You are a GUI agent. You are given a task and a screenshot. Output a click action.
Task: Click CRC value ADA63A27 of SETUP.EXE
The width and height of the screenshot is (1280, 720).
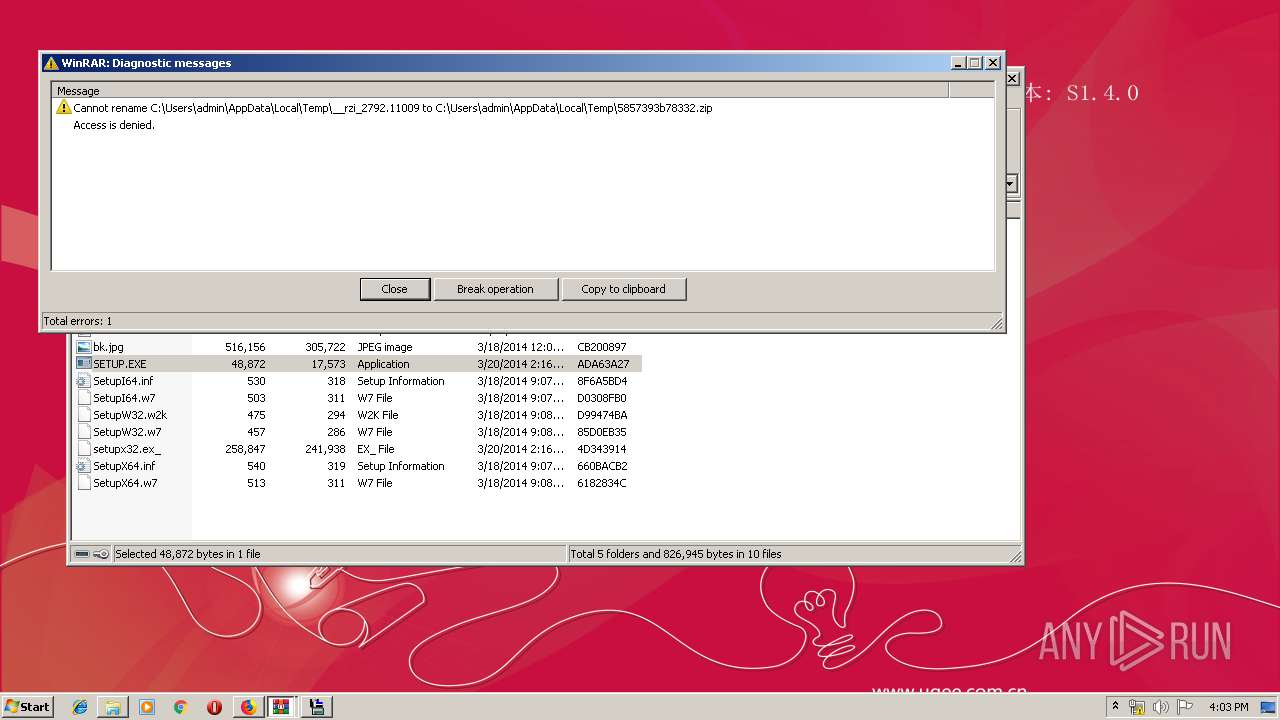point(603,364)
